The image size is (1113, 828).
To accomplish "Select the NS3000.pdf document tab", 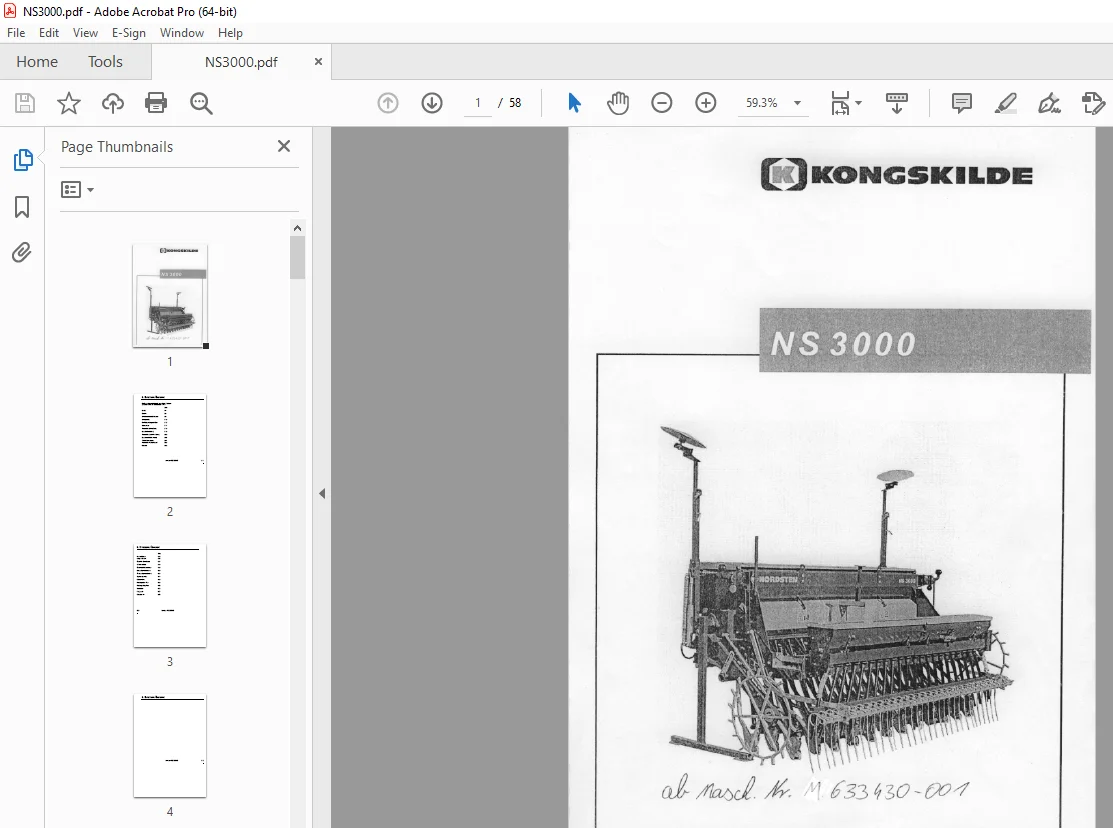I will (241, 62).
